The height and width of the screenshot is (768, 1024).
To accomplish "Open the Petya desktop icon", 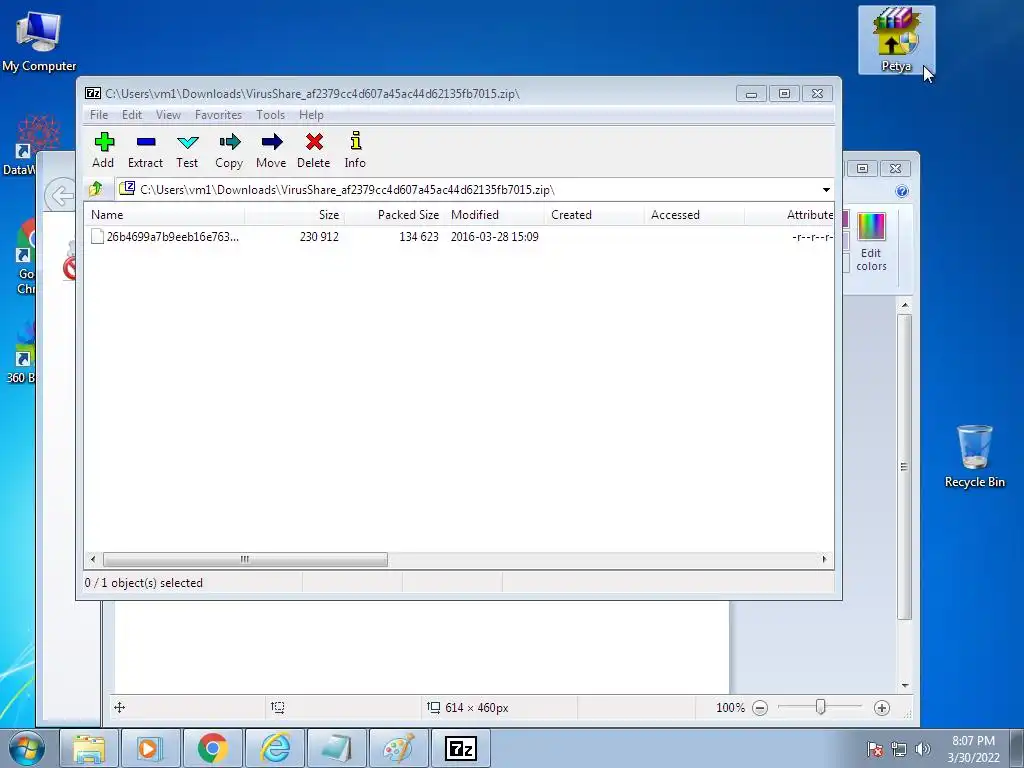I will tap(896, 40).
